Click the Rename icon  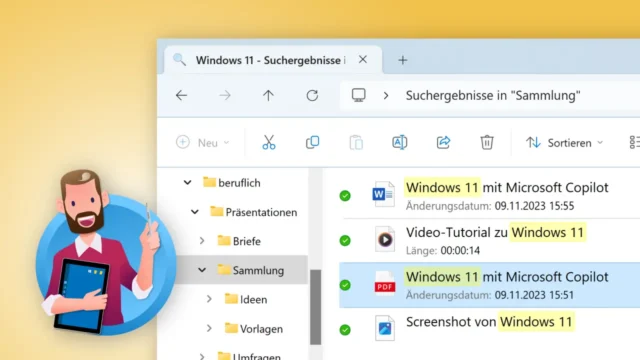click(x=400, y=142)
